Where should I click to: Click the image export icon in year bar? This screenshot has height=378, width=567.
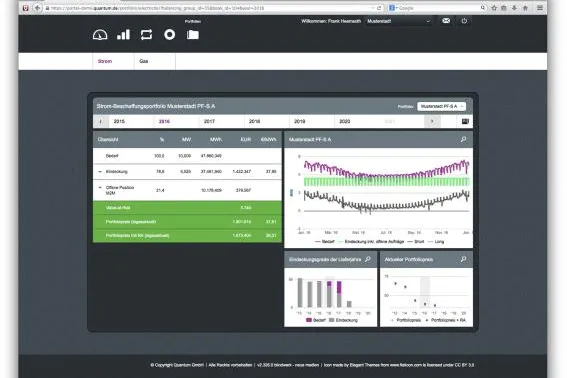(465, 121)
